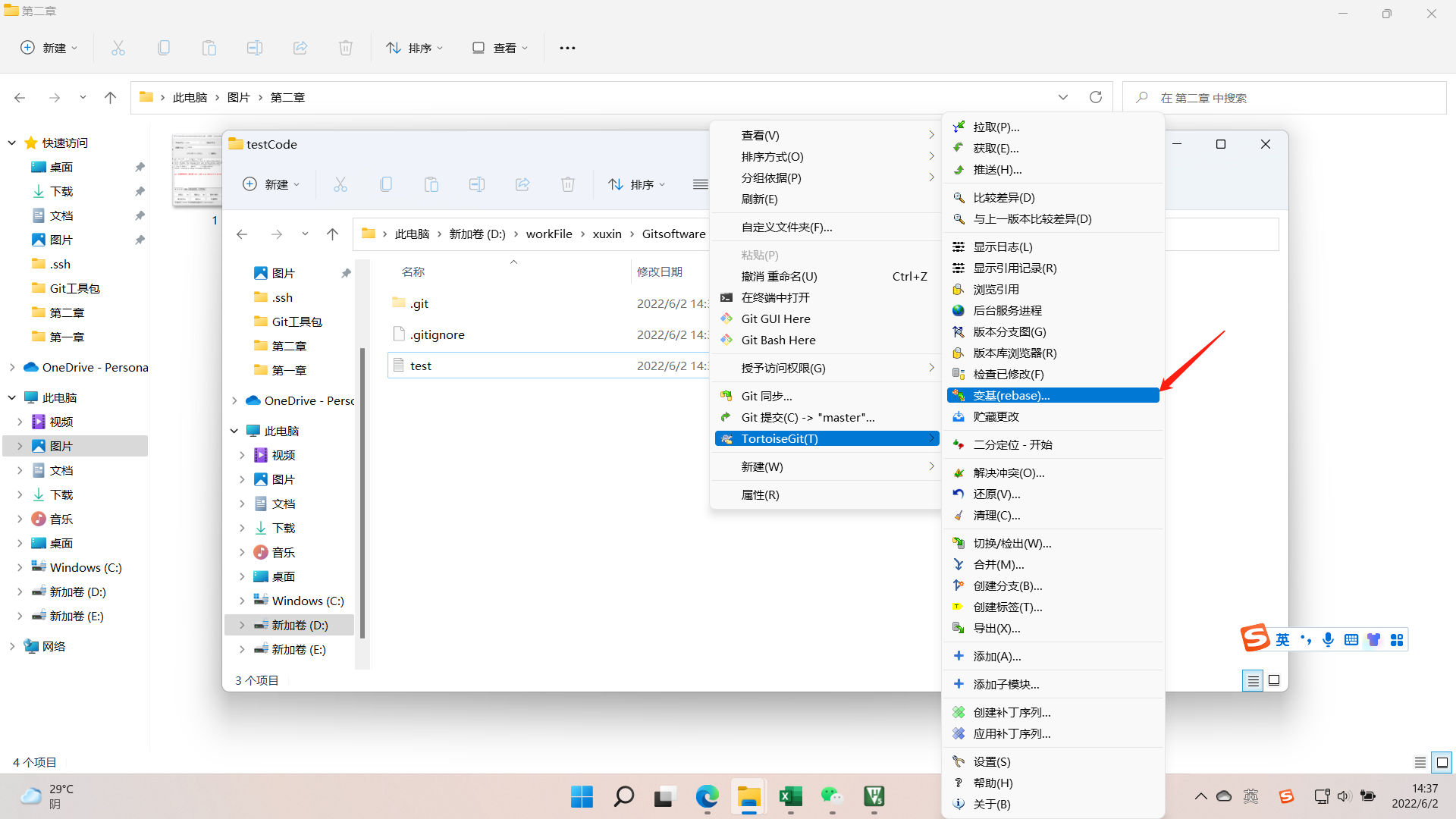Select the .gitignore file in list
The height and width of the screenshot is (819, 1456).
[x=438, y=334]
